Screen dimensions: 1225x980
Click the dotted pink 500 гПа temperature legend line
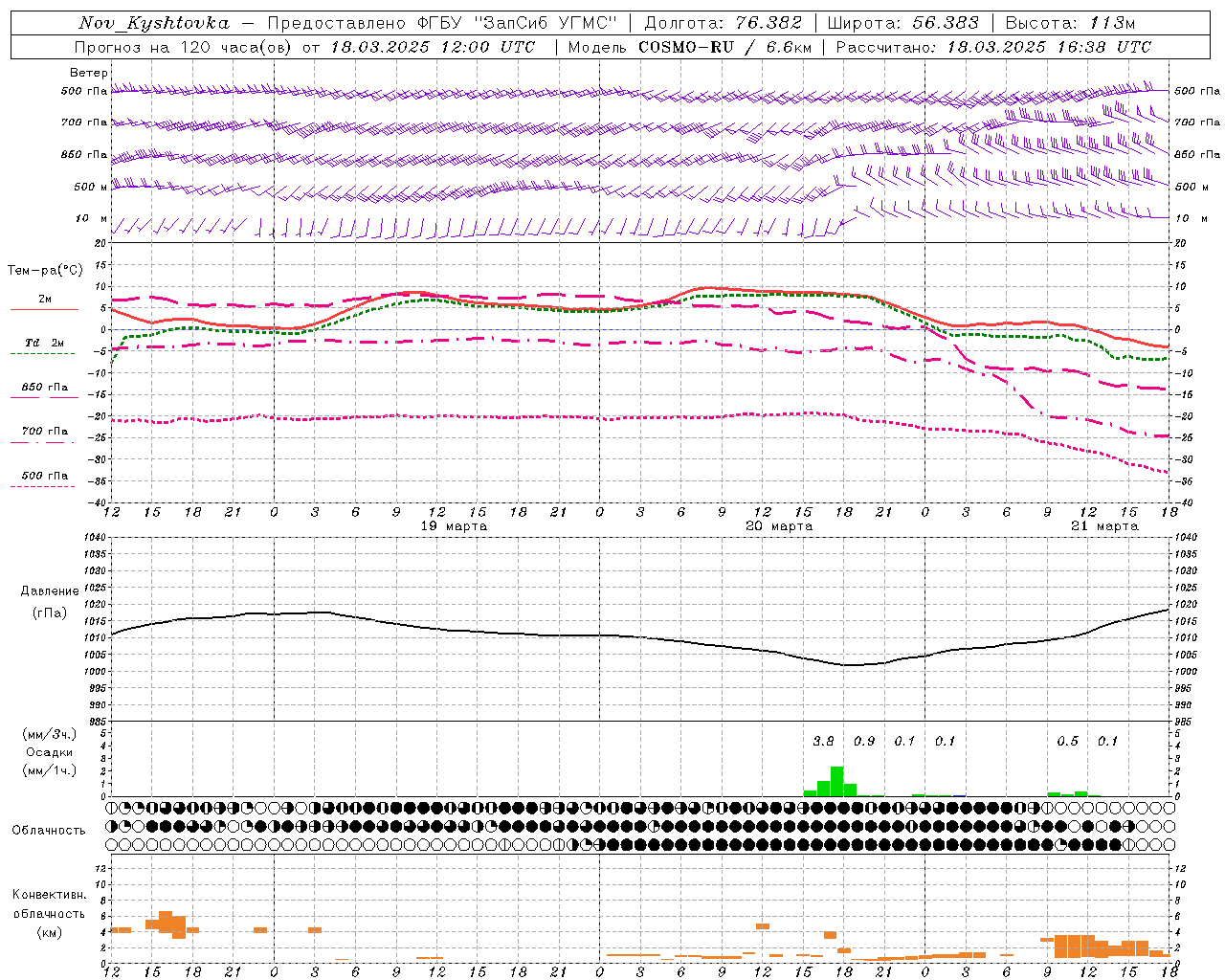click(44, 487)
